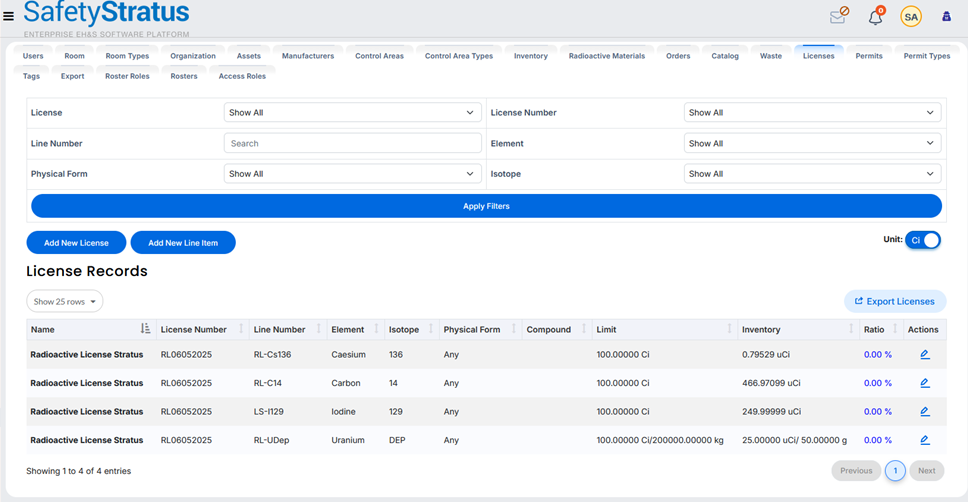Edit the RL-Cs136 Caesium line item

pyautogui.click(x=925, y=354)
